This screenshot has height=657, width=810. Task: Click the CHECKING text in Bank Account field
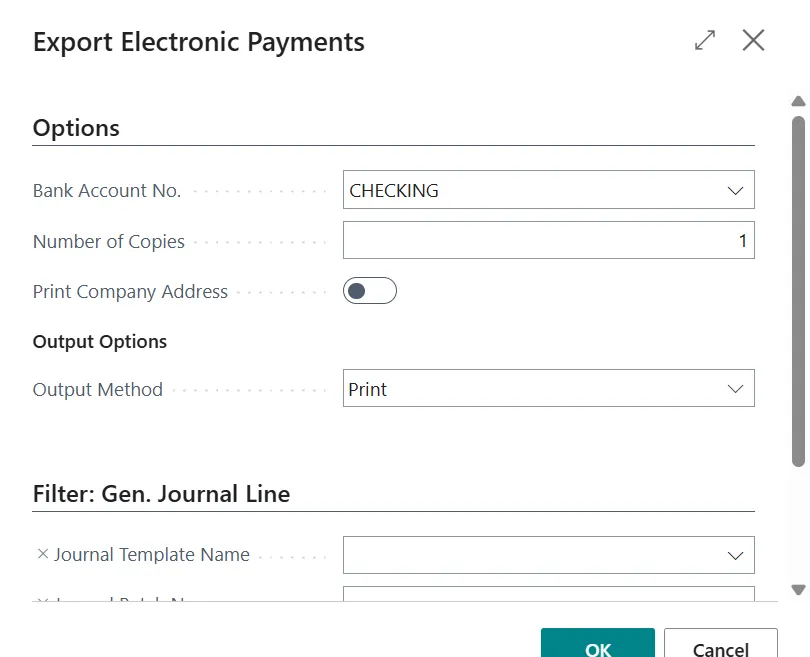pyautogui.click(x=394, y=191)
